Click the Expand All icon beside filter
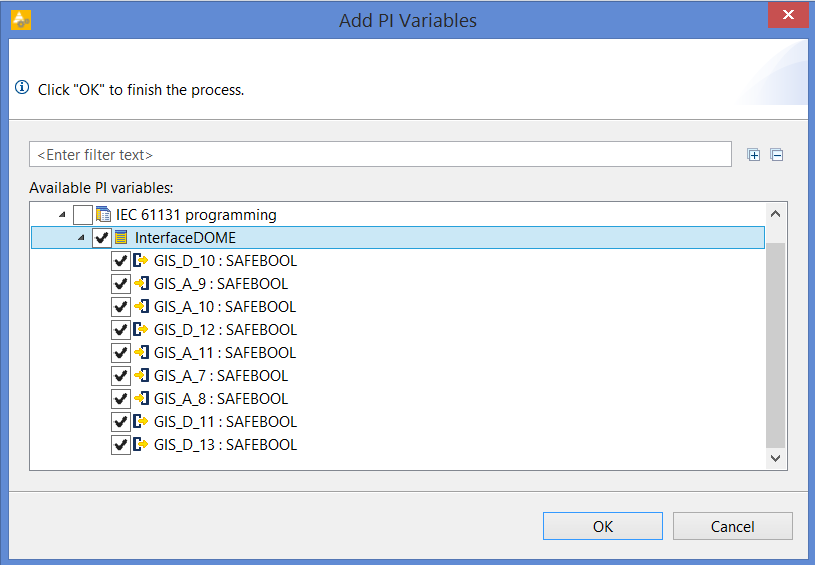815x565 pixels. pyautogui.click(x=753, y=155)
